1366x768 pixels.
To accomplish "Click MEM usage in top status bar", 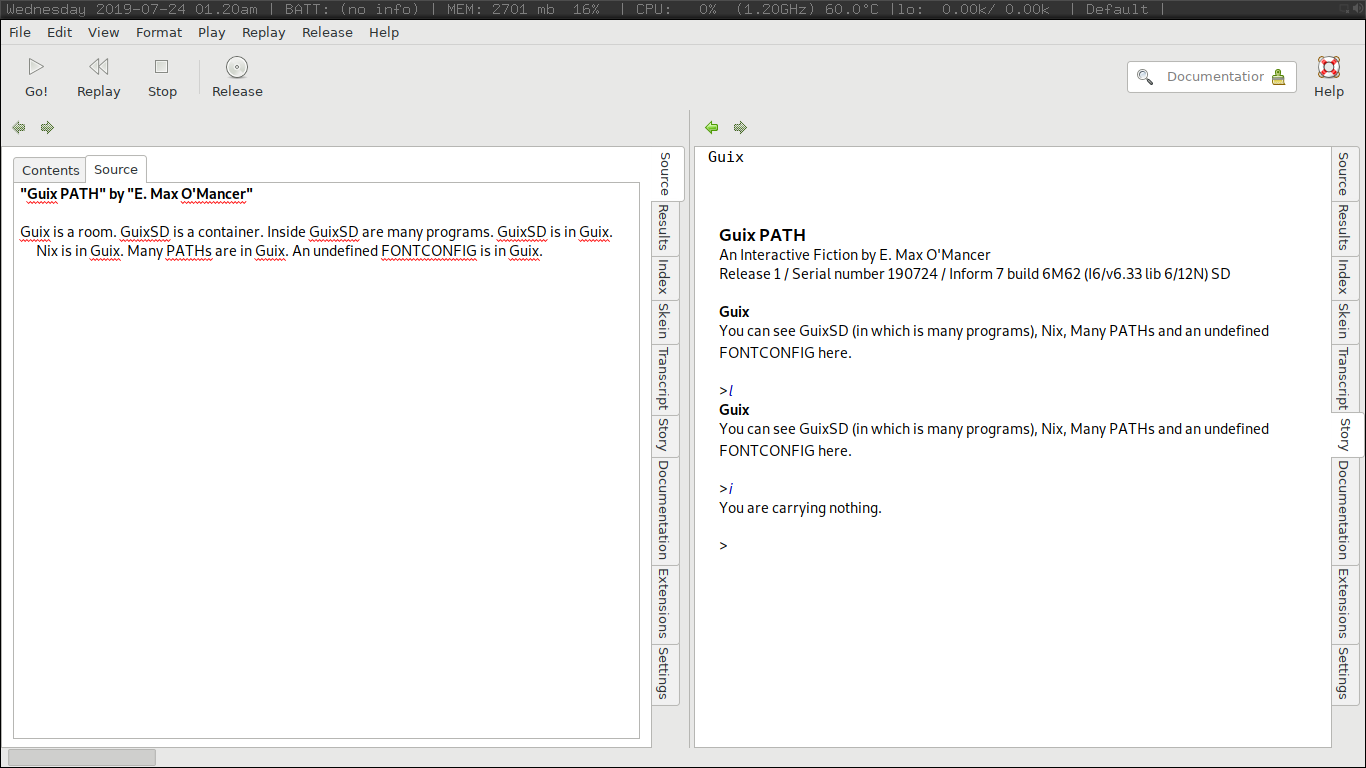I will [524, 9].
